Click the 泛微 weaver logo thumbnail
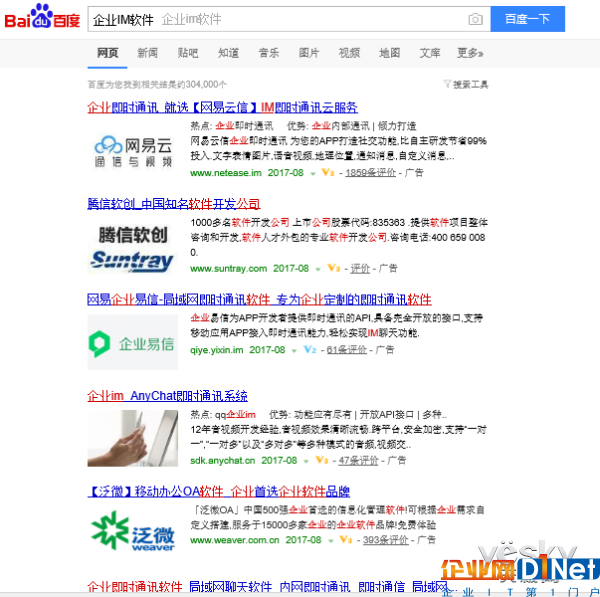The height and width of the screenshot is (597, 600). (133, 531)
